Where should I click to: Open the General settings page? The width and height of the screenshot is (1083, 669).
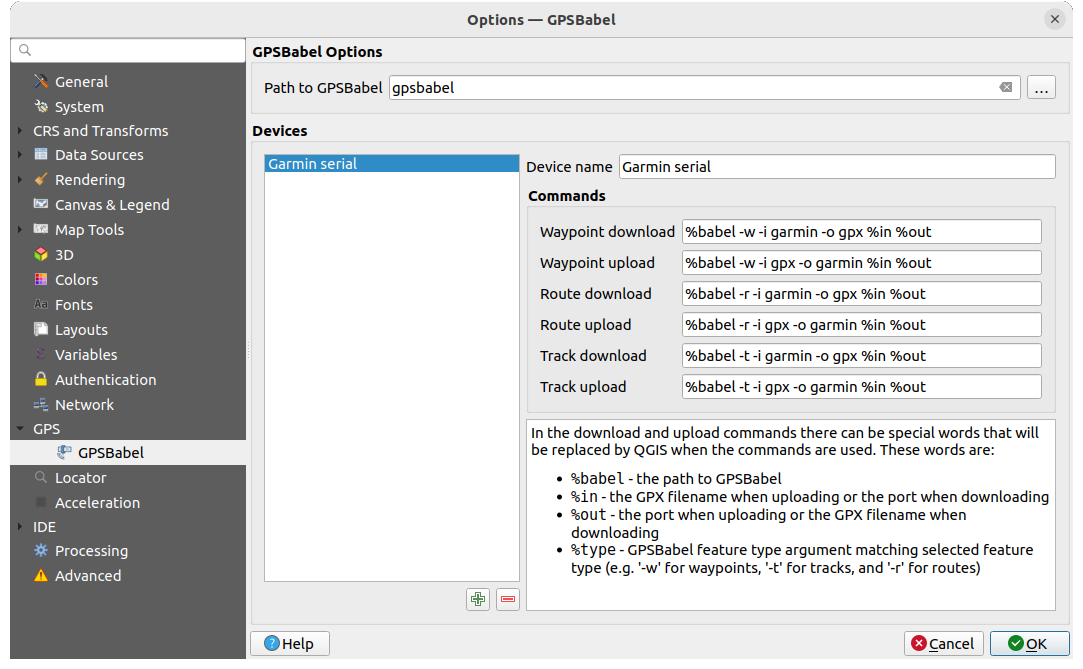click(81, 82)
